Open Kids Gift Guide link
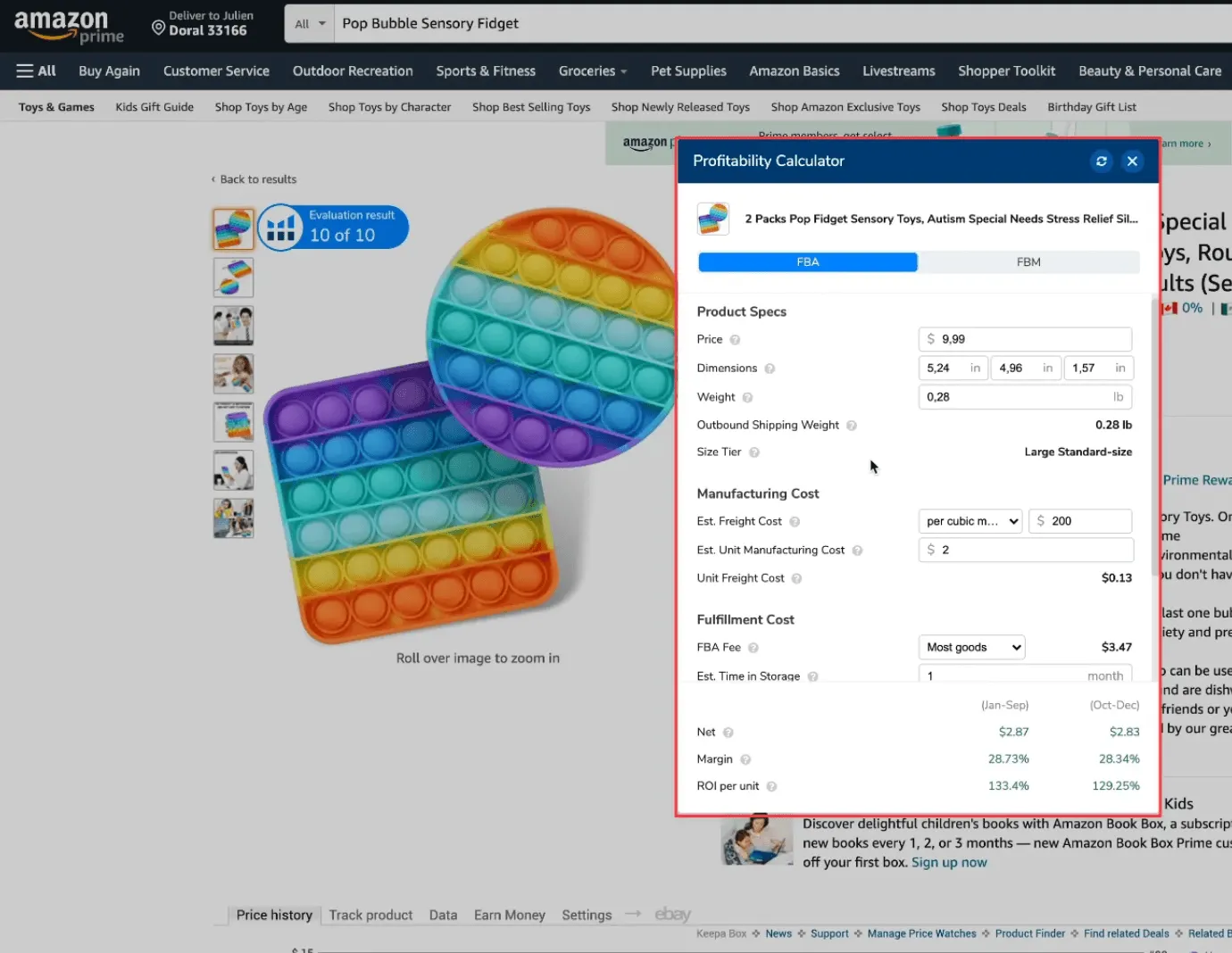The width and height of the screenshot is (1232, 953). (x=154, y=107)
